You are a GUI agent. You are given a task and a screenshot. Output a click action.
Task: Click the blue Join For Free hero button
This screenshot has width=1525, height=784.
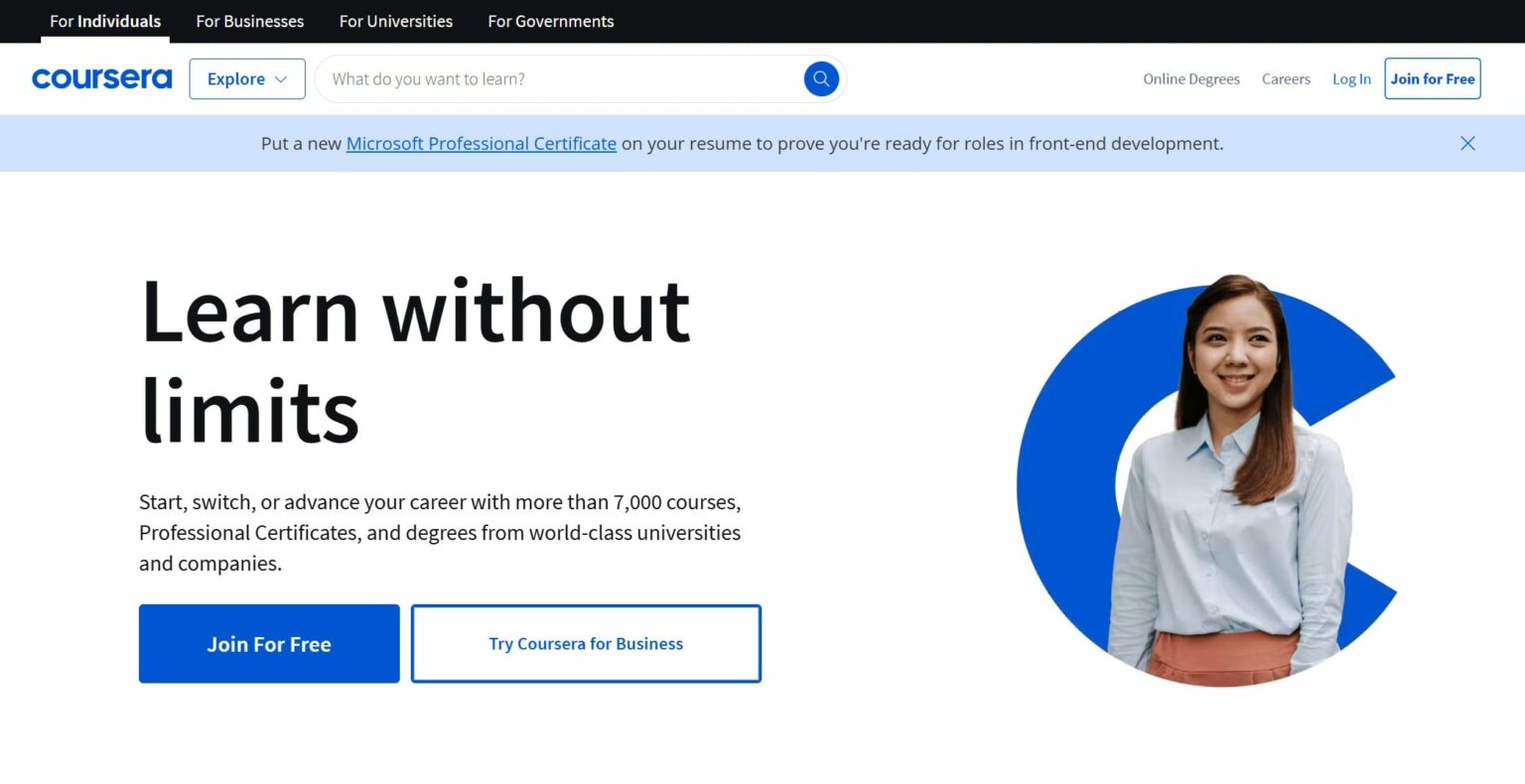click(268, 643)
